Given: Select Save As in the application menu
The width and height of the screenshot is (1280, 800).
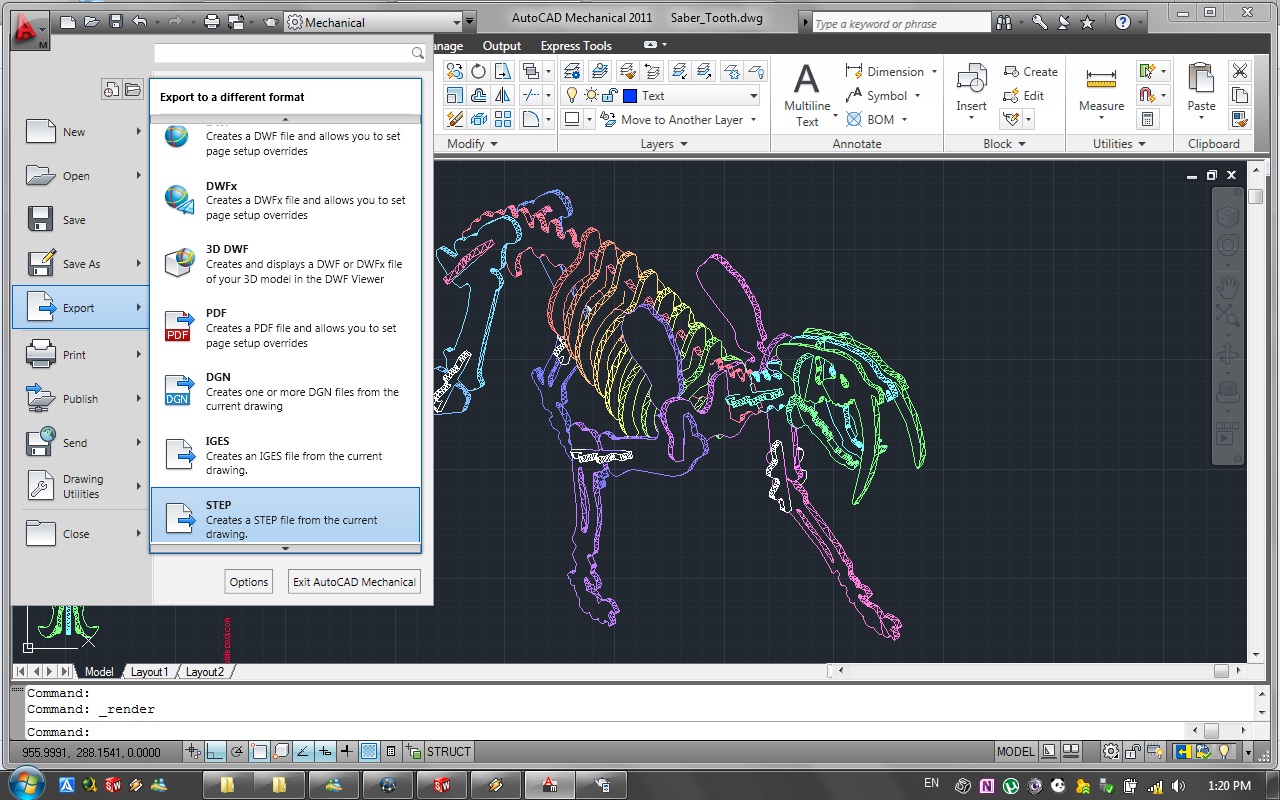Looking at the screenshot, I should pos(82,264).
